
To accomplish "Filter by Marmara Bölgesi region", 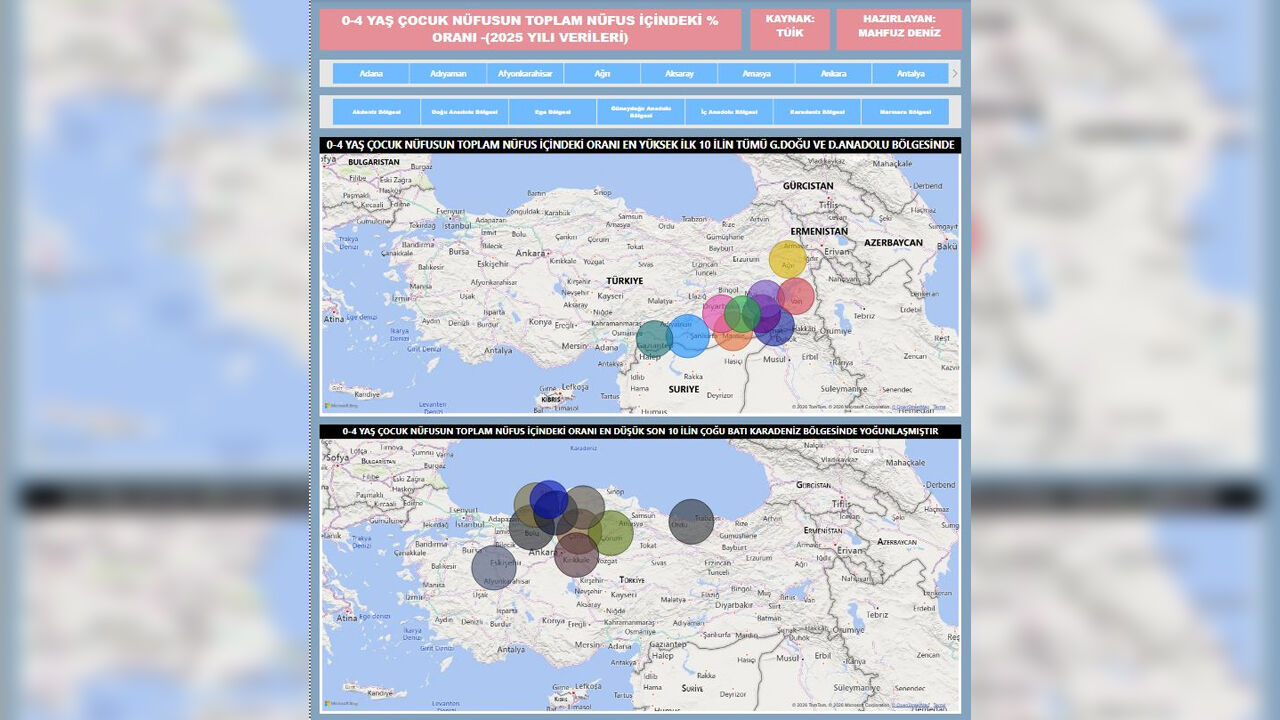I will 905,112.
